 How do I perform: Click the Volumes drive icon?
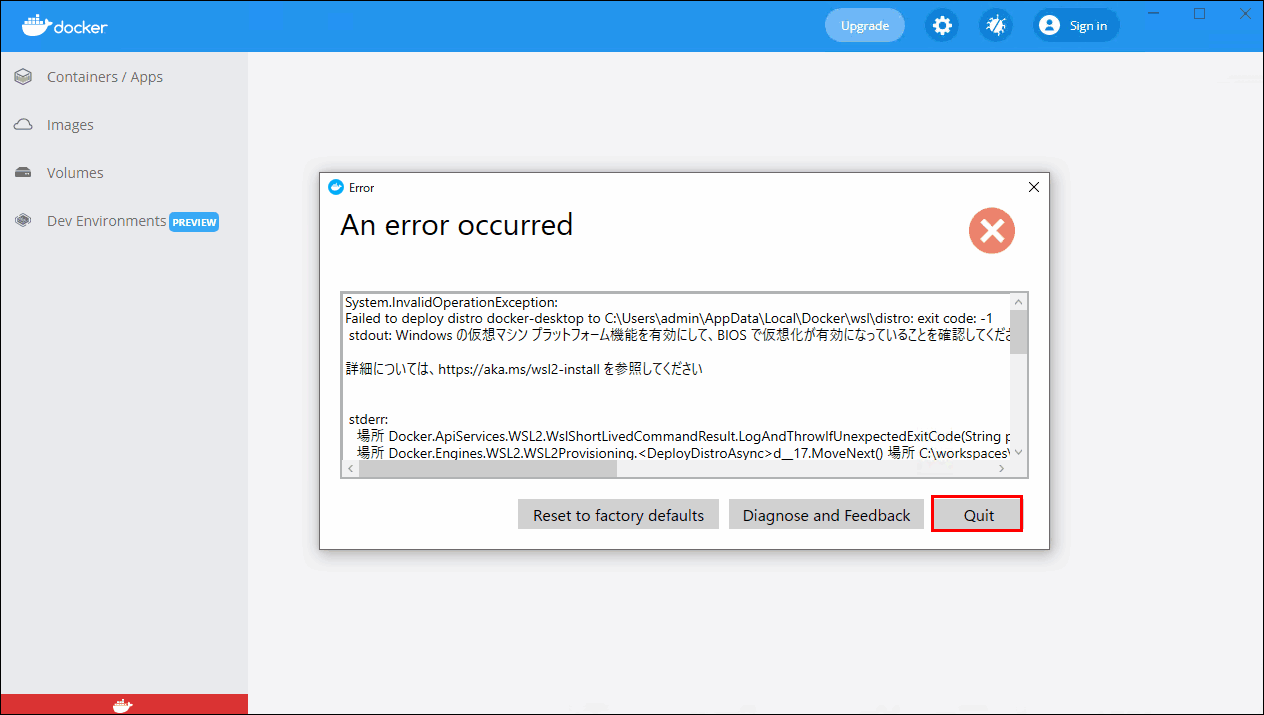click(23, 173)
